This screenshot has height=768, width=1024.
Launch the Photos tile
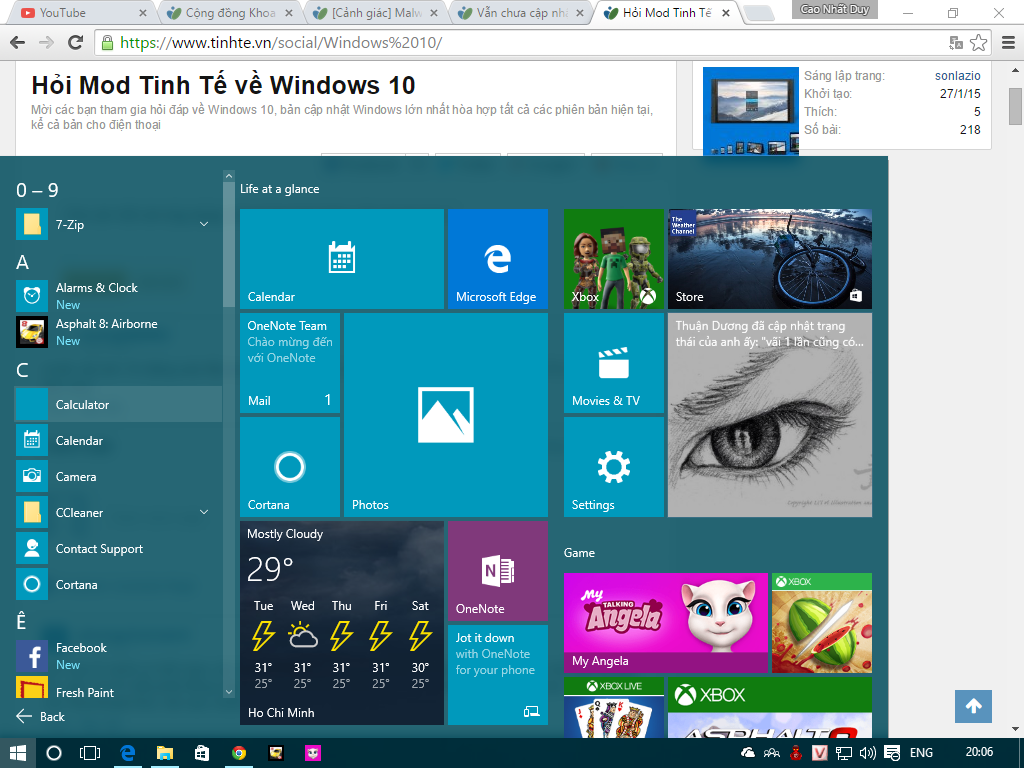(x=445, y=414)
